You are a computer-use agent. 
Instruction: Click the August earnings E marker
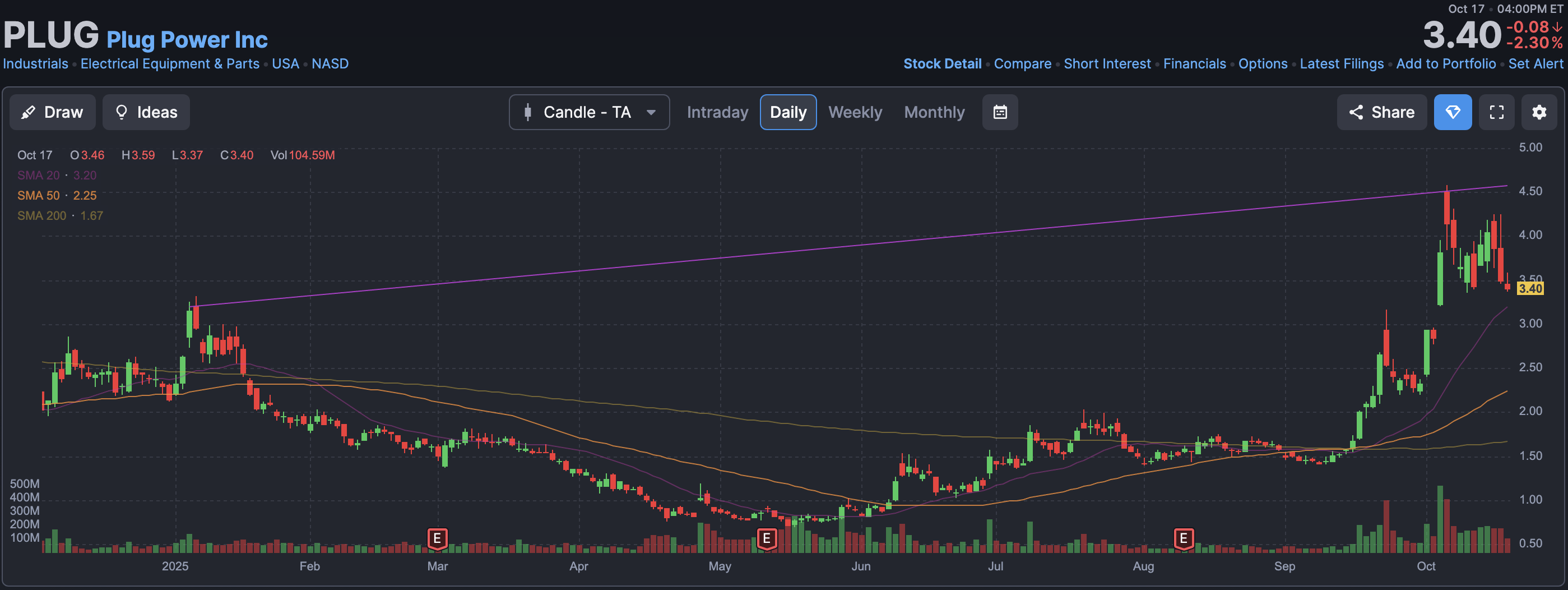click(x=1184, y=538)
